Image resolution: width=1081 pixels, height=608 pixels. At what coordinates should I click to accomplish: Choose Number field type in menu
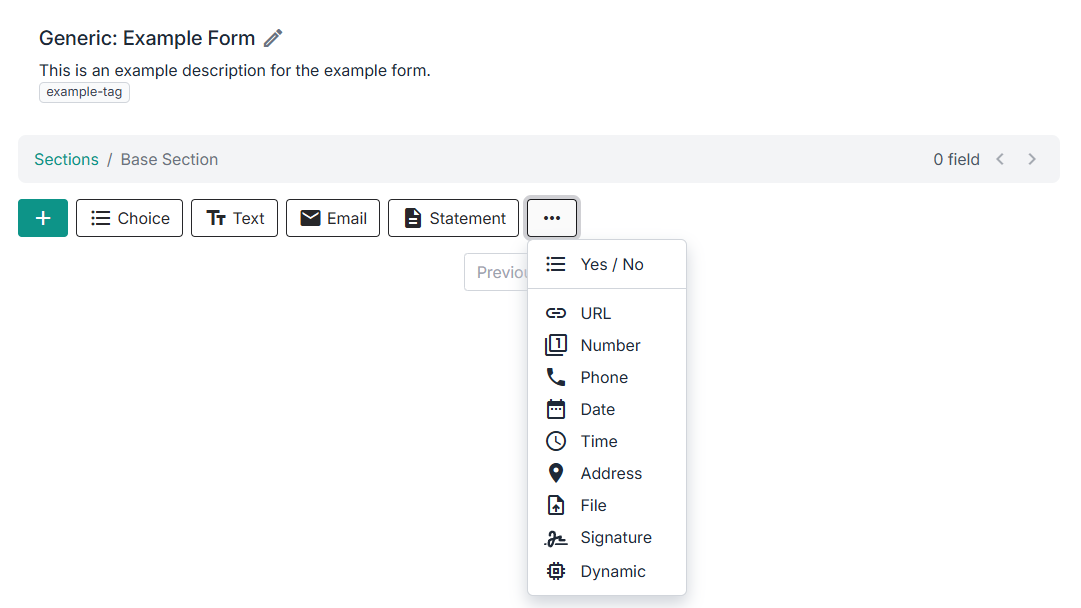click(610, 345)
